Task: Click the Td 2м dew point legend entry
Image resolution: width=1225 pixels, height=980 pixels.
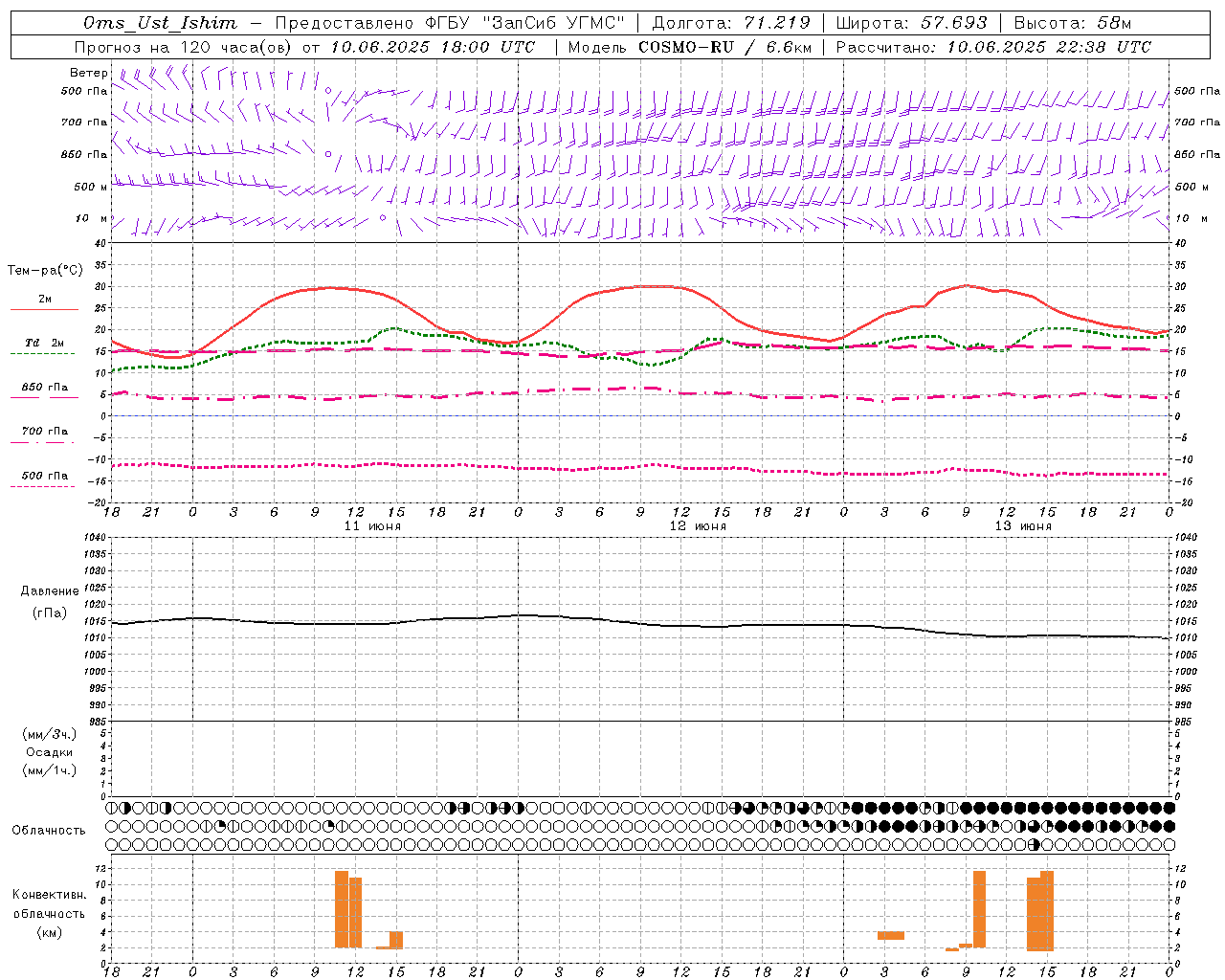Action: click(45, 343)
